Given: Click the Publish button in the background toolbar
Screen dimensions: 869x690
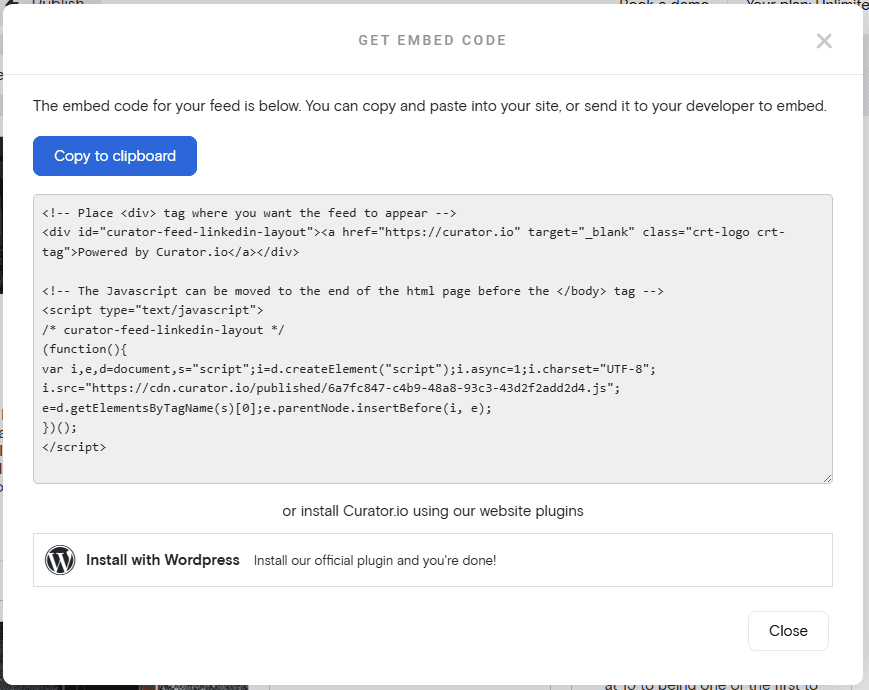Looking at the screenshot, I should click(57, 4).
